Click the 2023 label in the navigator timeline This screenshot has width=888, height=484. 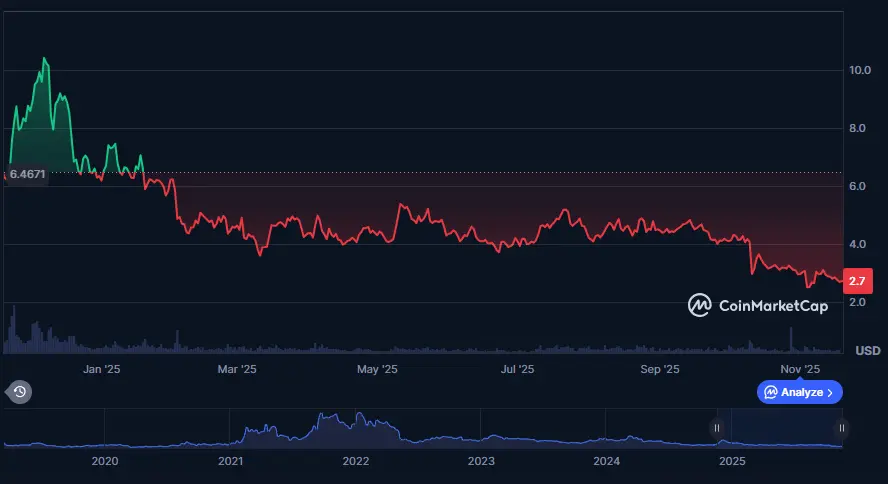click(x=481, y=461)
